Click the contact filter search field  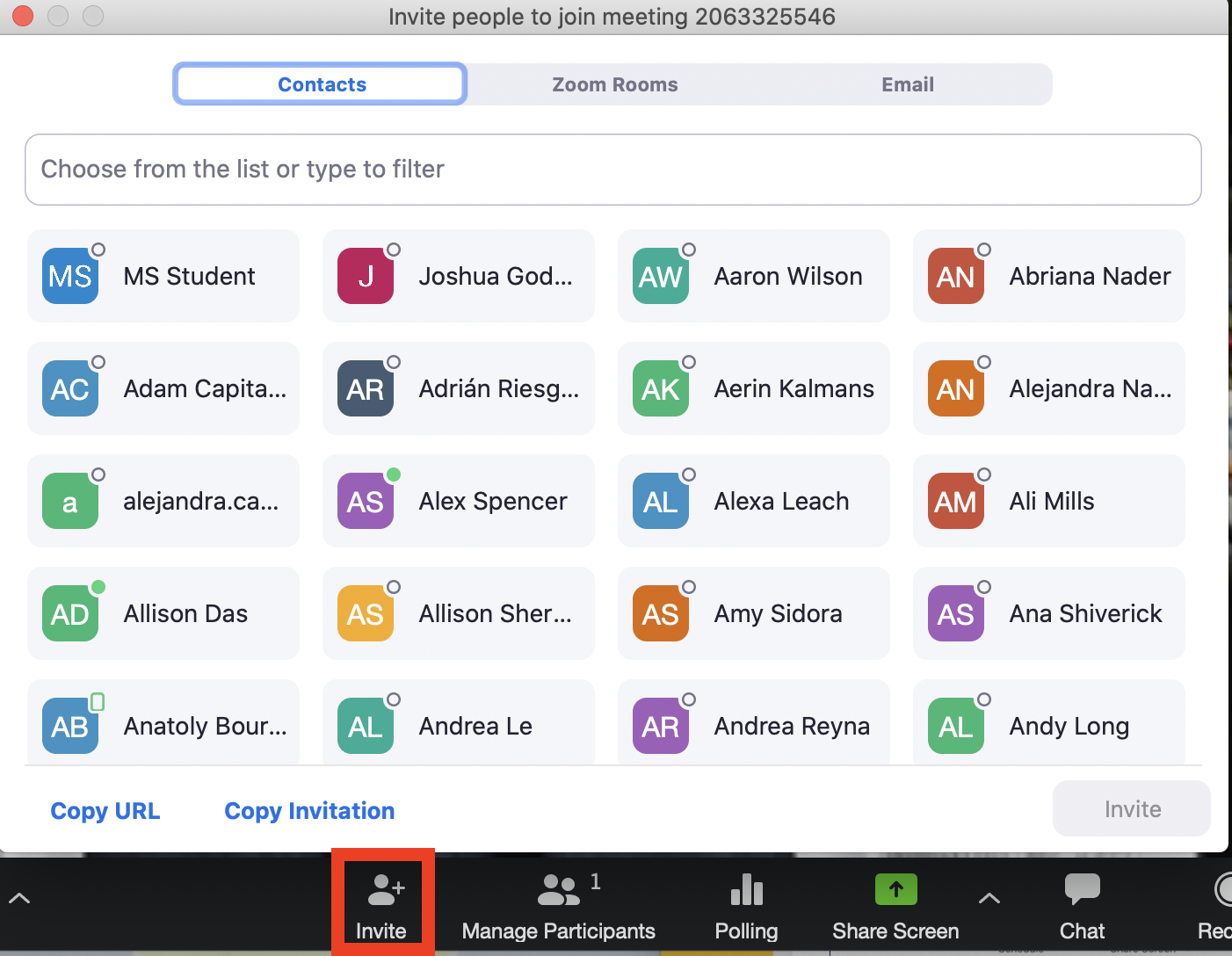click(x=613, y=170)
